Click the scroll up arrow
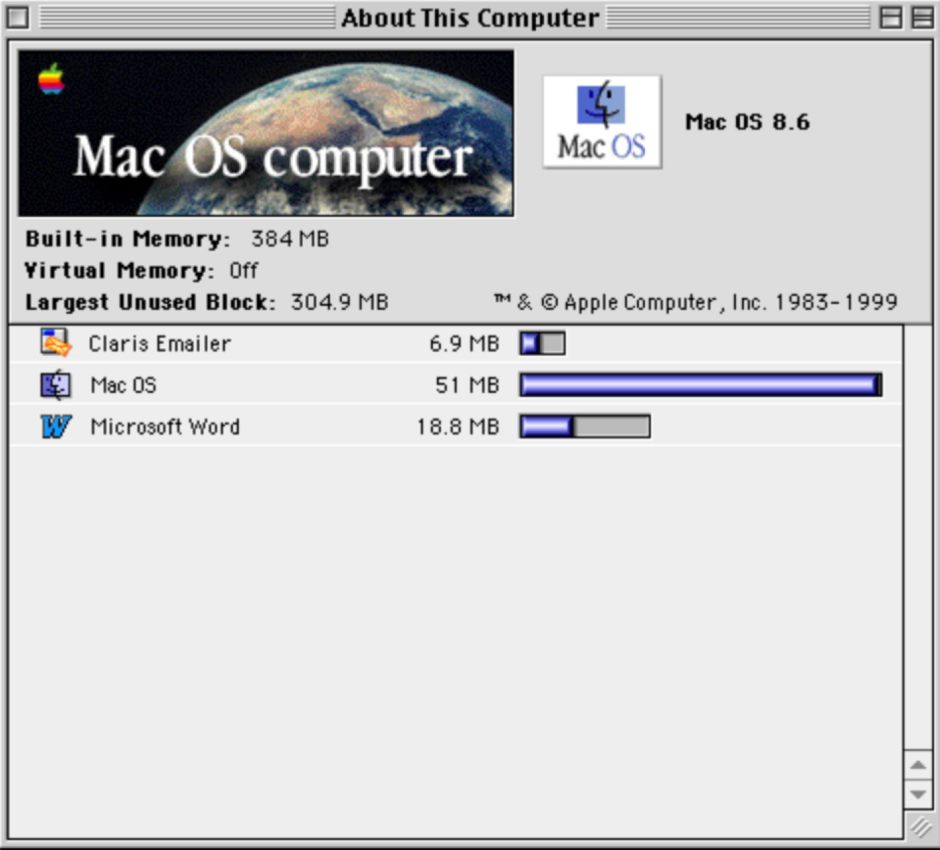Image resolution: width=940 pixels, height=850 pixels. tap(918, 765)
